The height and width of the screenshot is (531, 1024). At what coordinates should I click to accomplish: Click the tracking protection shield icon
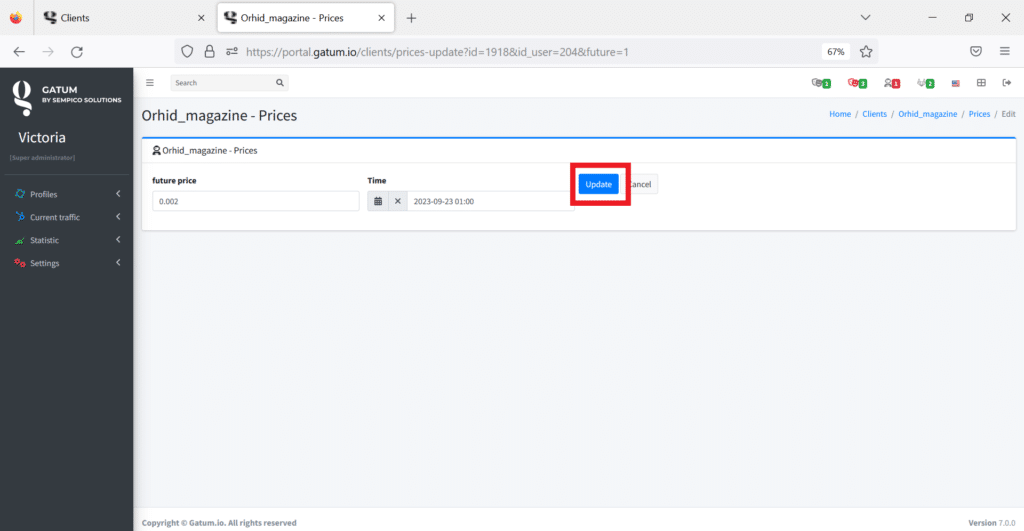point(187,52)
